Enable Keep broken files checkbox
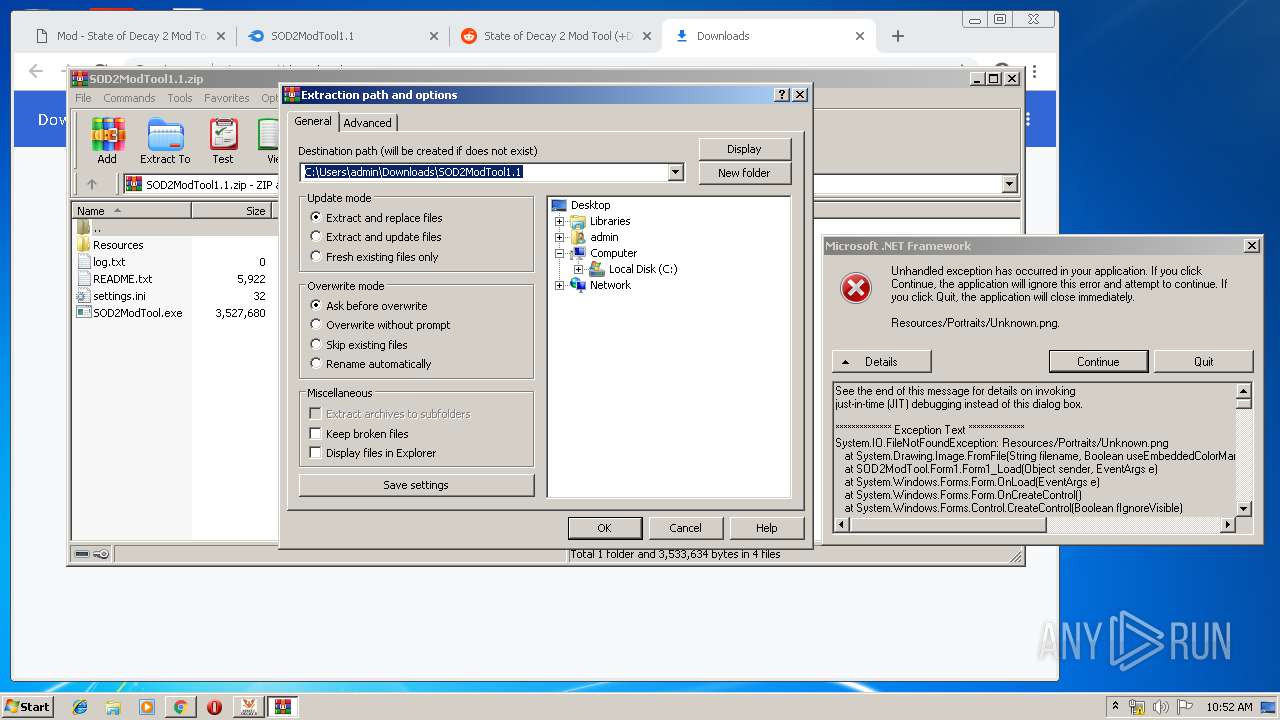 [316, 434]
